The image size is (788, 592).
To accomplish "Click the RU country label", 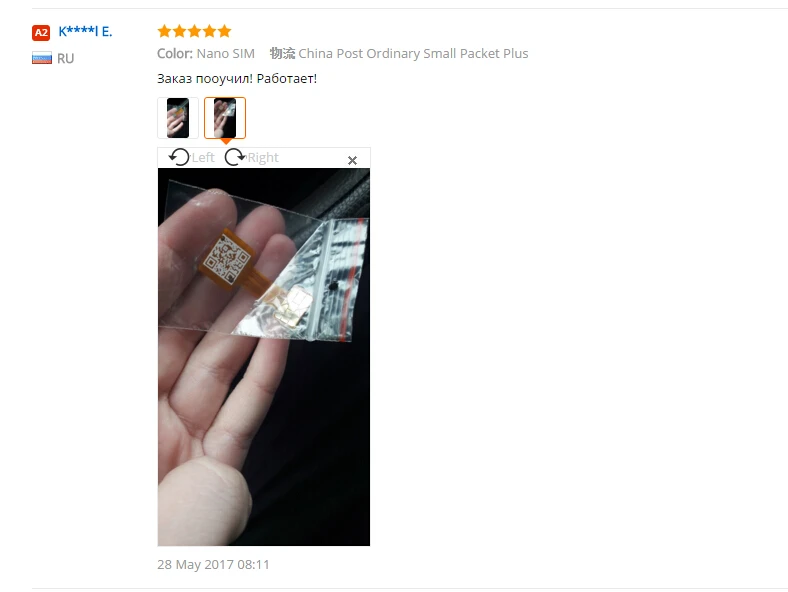I will pos(65,59).
